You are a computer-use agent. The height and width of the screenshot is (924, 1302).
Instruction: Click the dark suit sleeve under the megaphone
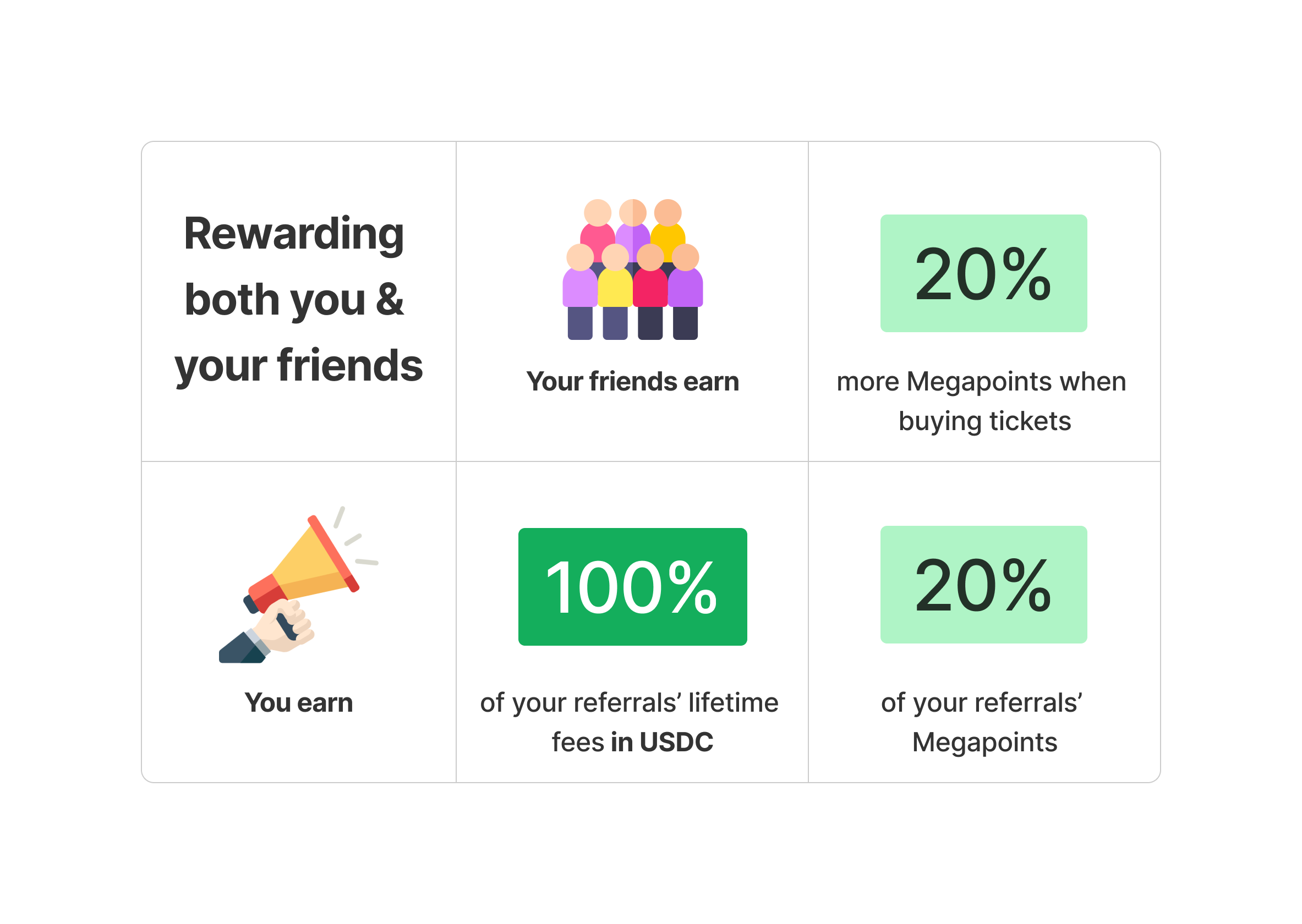click(x=242, y=650)
